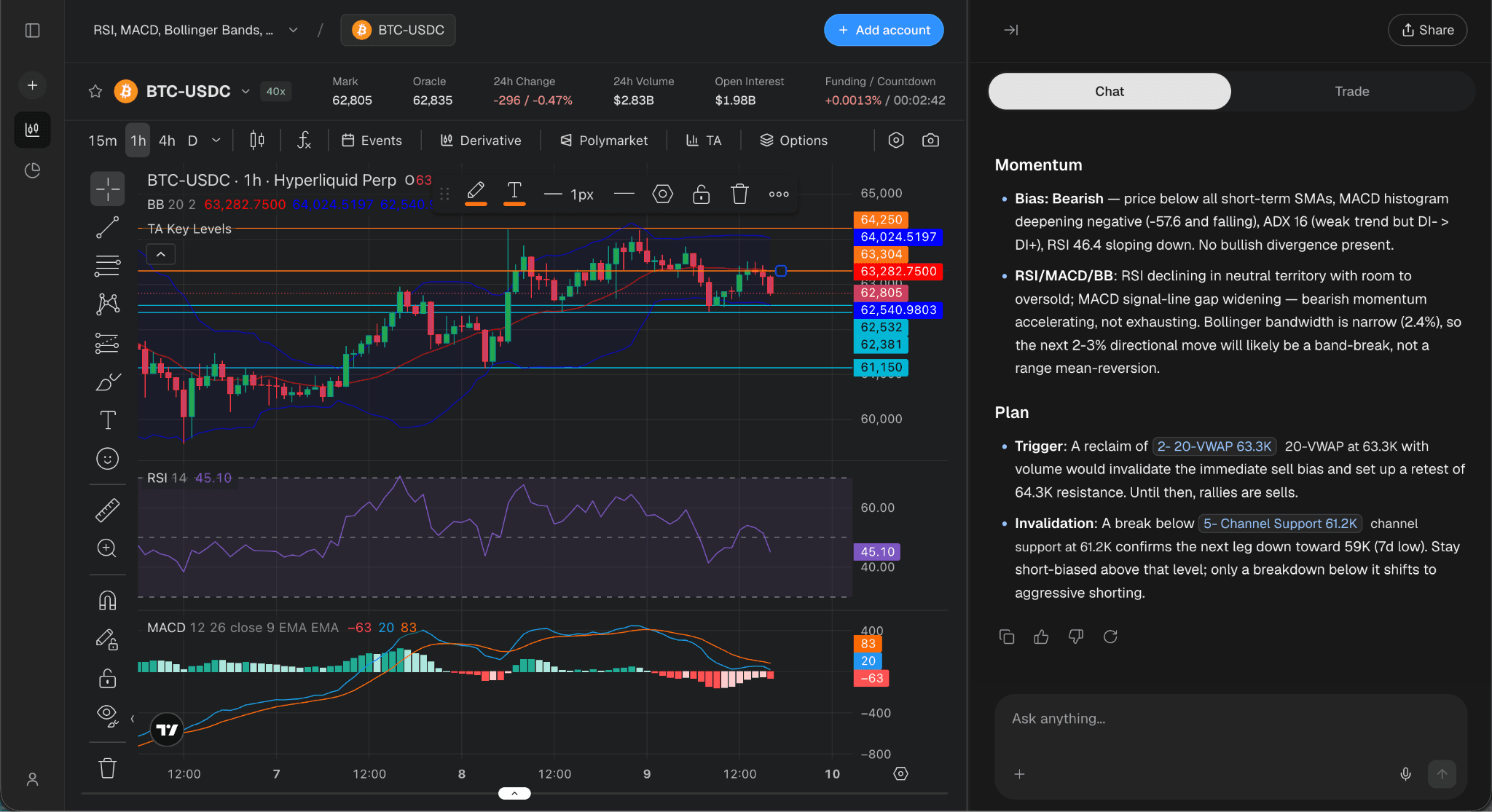Select the pattern drawing tool
The width and height of the screenshot is (1492, 812).
point(108,304)
